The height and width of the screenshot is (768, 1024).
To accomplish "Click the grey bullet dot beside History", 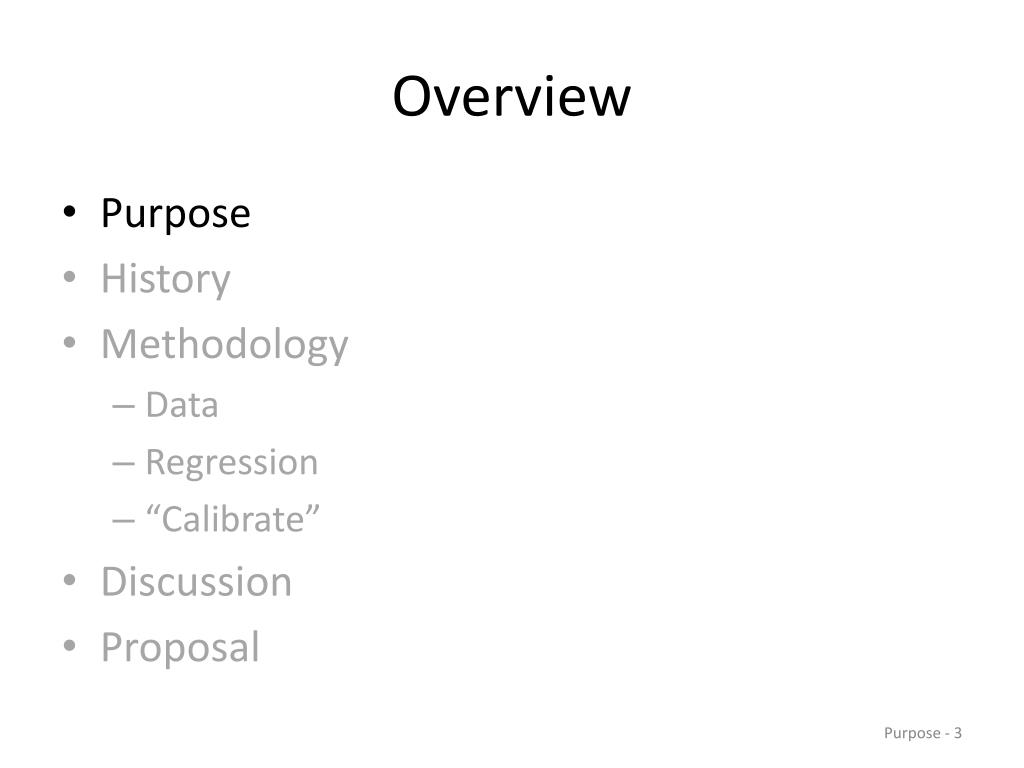I will point(70,277).
